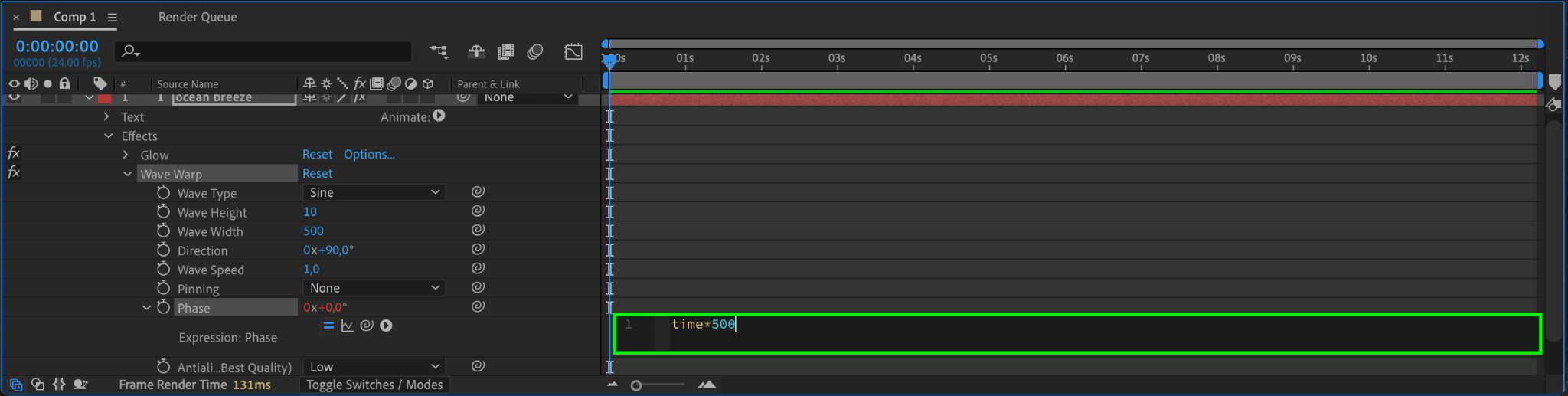The width and height of the screenshot is (1568, 396).
Task: Click inside the time*500 expression field
Action: (x=1078, y=333)
